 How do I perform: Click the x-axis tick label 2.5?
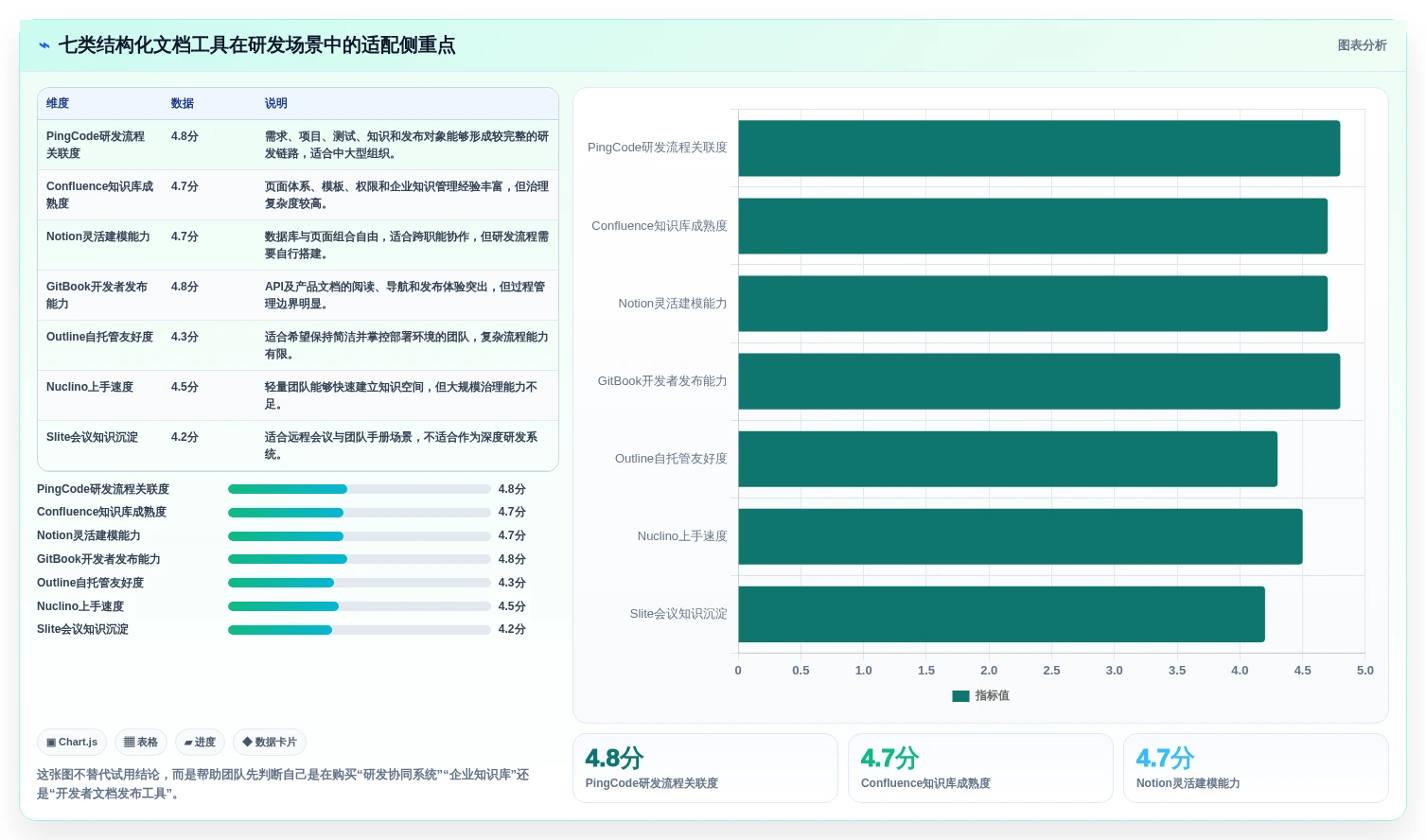click(x=1051, y=671)
